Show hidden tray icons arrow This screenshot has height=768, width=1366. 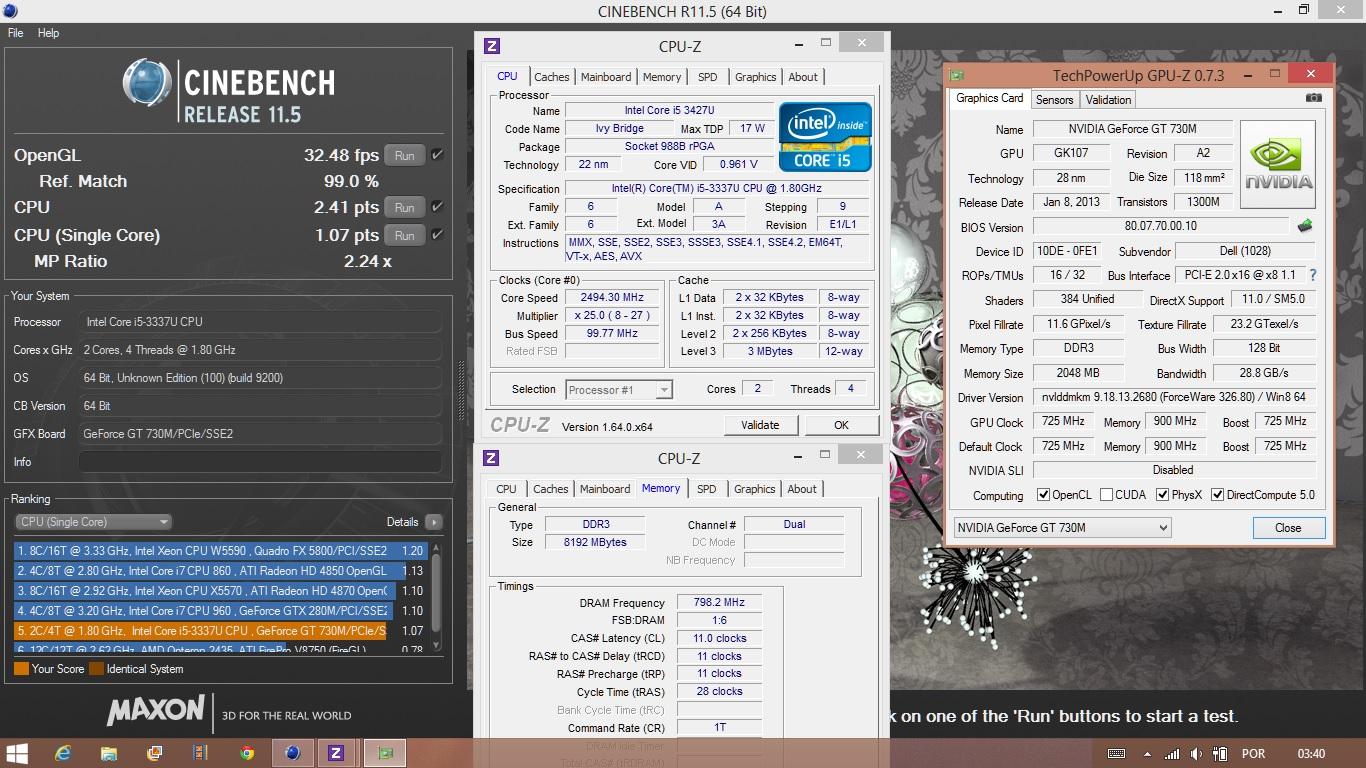coord(1146,754)
